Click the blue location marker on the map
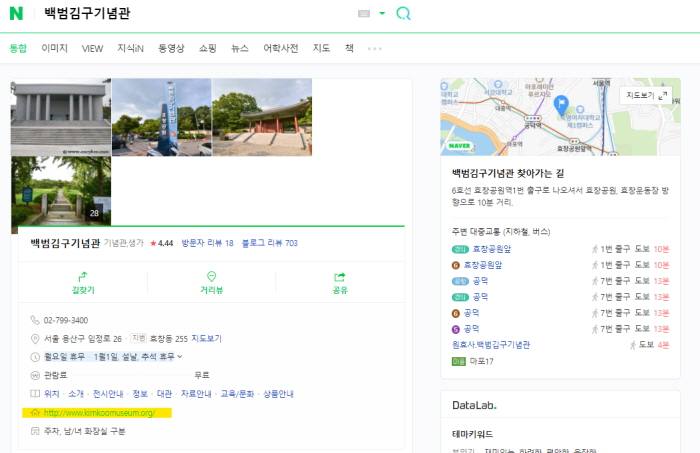This screenshot has width=700, height=453. pos(561,105)
